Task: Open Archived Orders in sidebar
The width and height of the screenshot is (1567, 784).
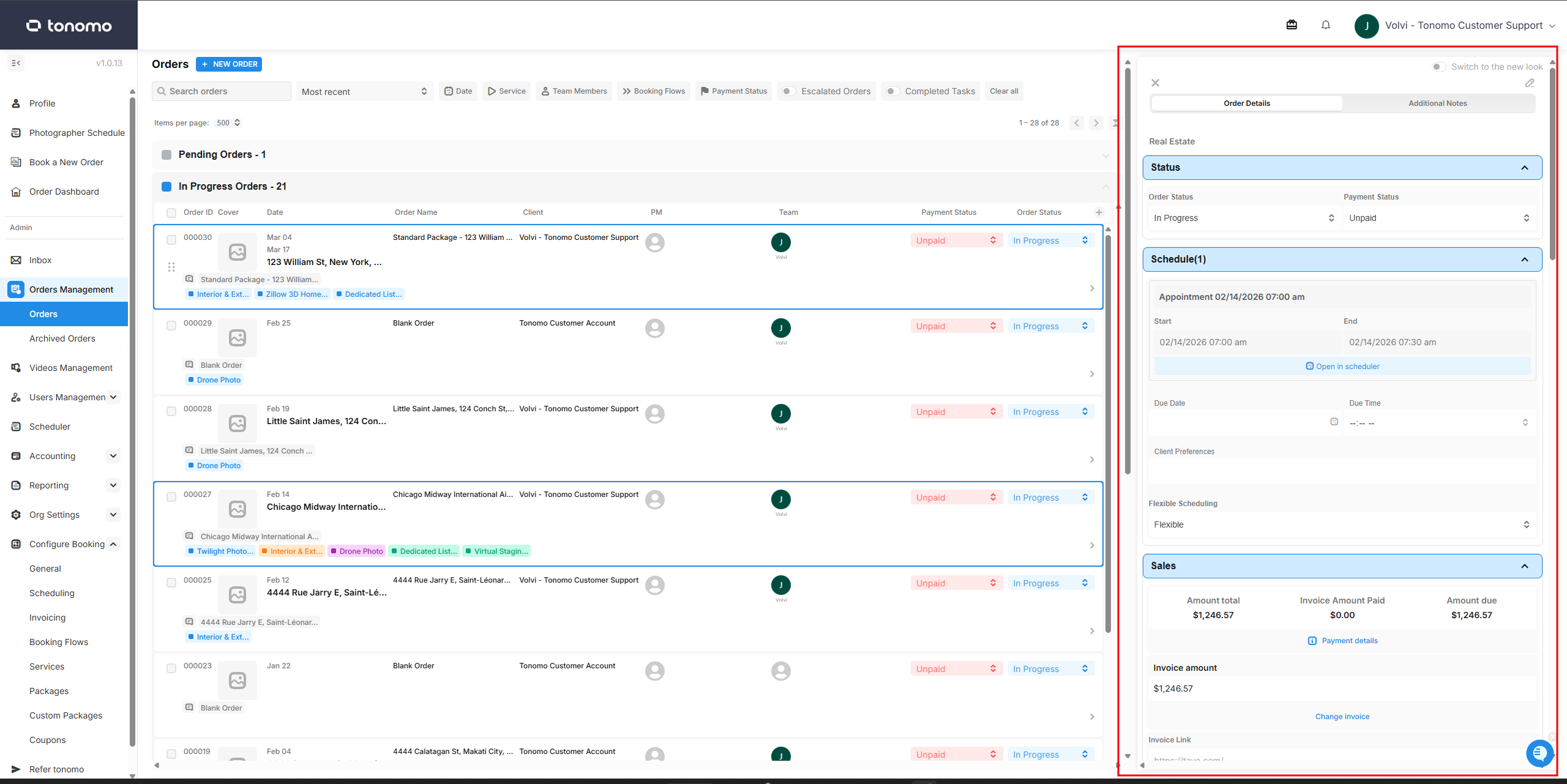Action: click(62, 338)
